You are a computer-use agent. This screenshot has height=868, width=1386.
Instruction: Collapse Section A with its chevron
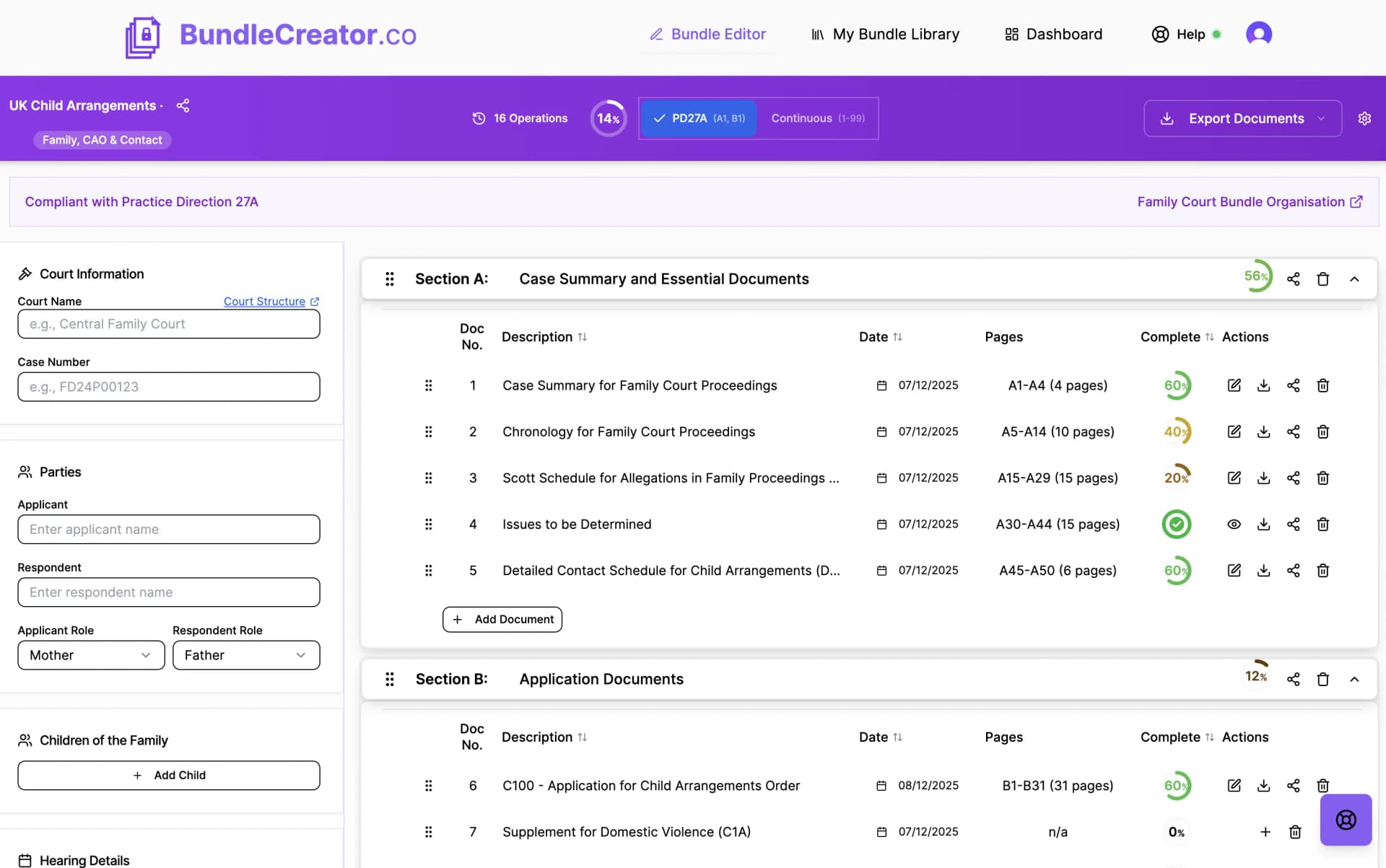click(1355, 279)
